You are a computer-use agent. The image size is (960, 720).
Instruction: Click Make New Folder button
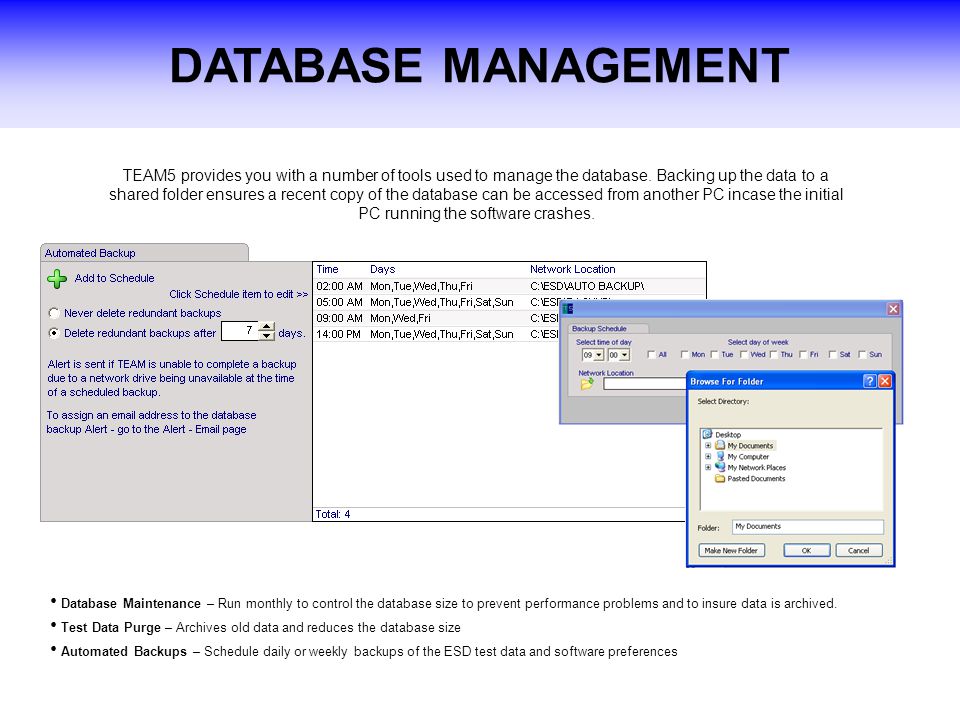click(x=731, y=550)
